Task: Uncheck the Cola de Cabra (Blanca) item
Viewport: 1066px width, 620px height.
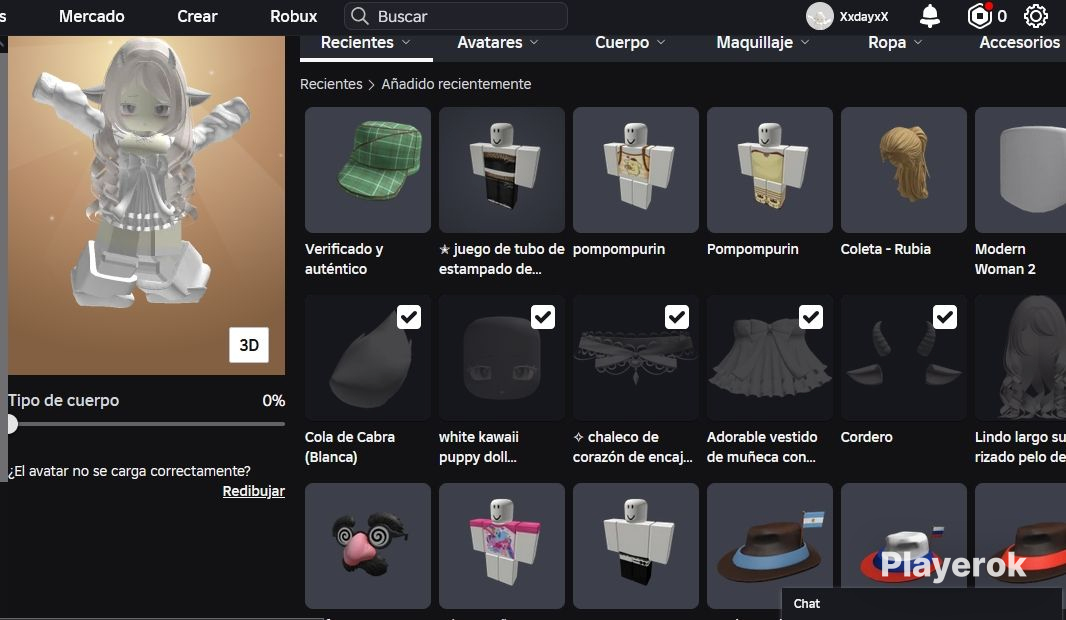Action: point(409,317)
